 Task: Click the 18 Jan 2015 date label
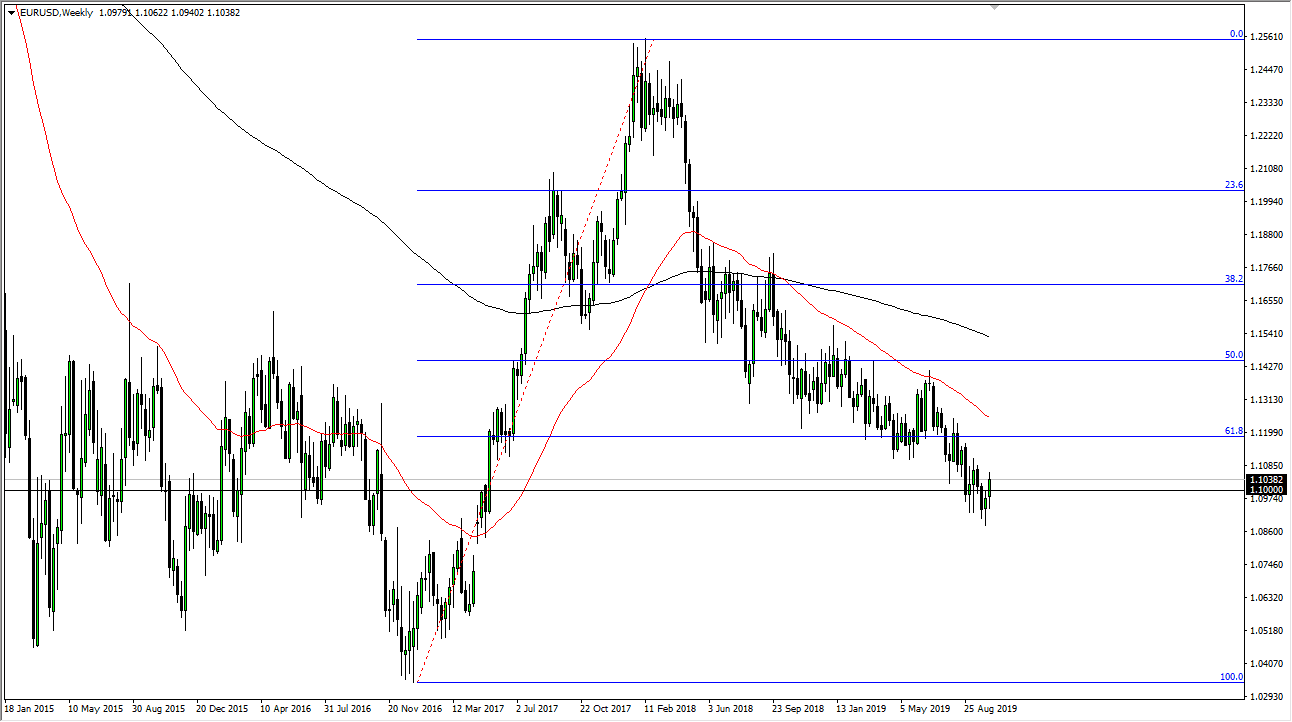[x=29, y=708]
